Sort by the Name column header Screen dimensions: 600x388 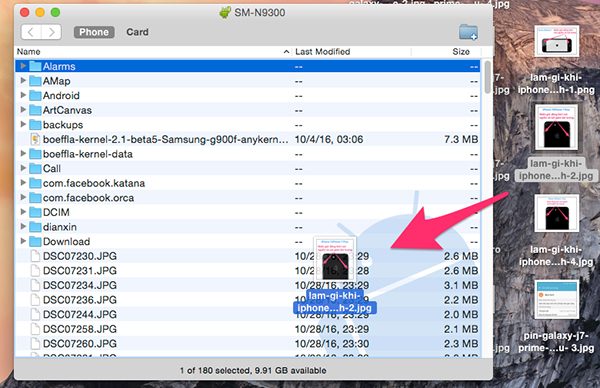pyautogui.click(x=153, y=52)
